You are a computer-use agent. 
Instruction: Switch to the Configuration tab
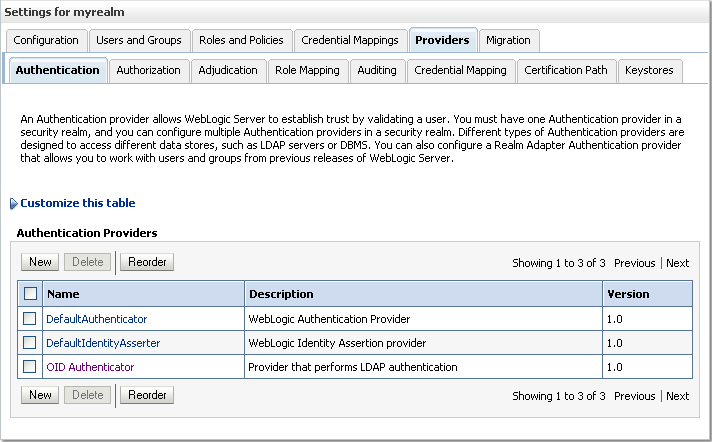tap(46, 40)
